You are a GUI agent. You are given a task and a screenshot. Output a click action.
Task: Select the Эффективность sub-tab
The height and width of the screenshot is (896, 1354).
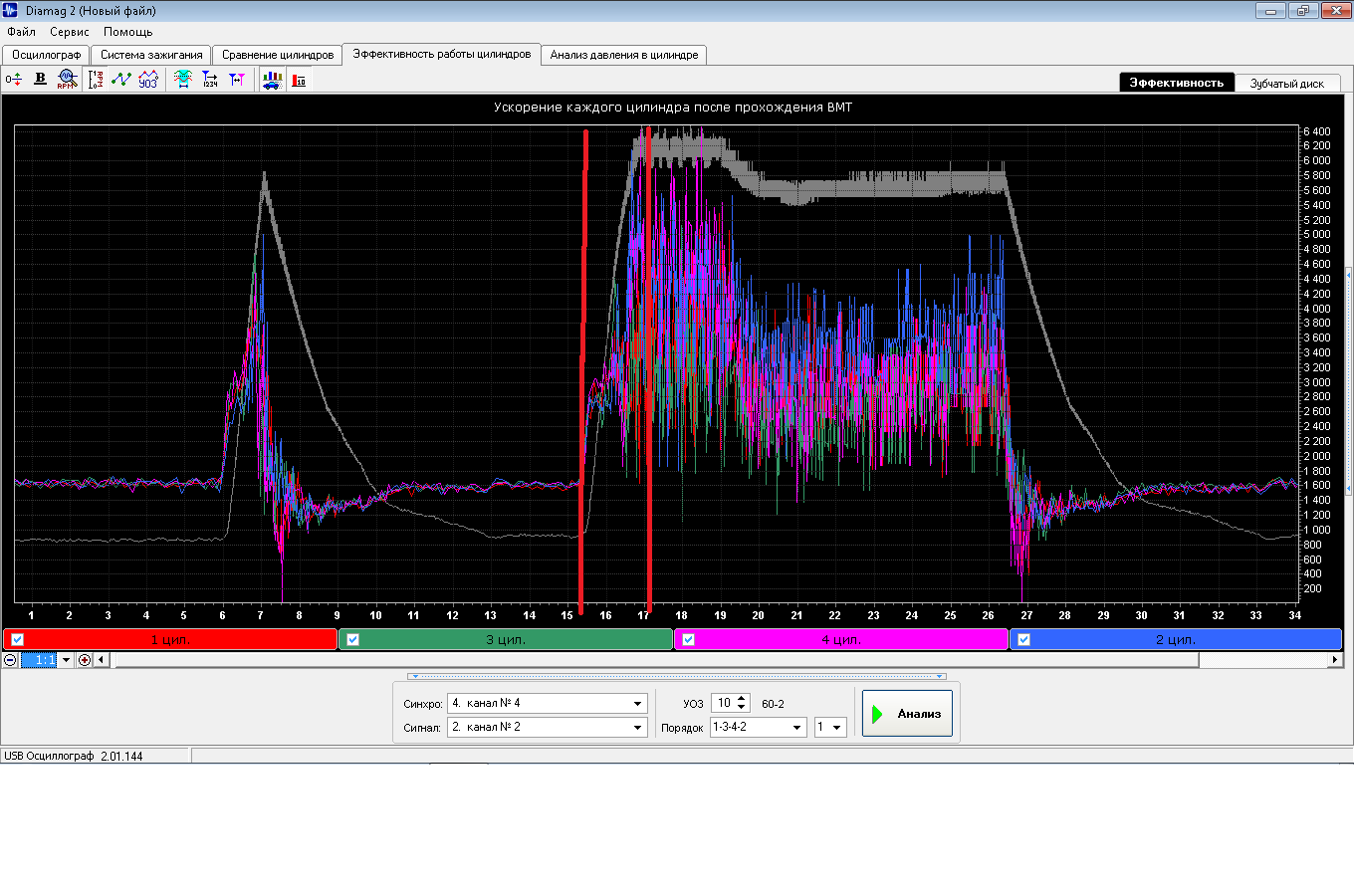(1177, 83)
